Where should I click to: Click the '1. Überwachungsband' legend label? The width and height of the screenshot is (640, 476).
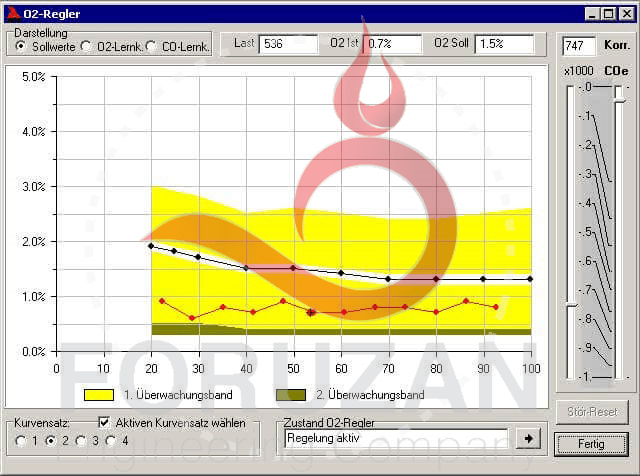tap(178, 395)
